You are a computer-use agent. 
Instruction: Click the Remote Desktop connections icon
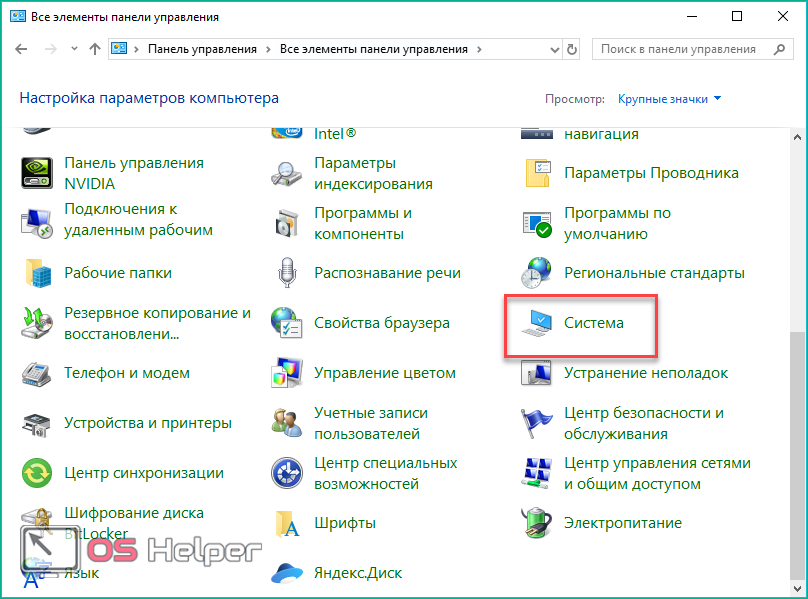tap(37, 223)
